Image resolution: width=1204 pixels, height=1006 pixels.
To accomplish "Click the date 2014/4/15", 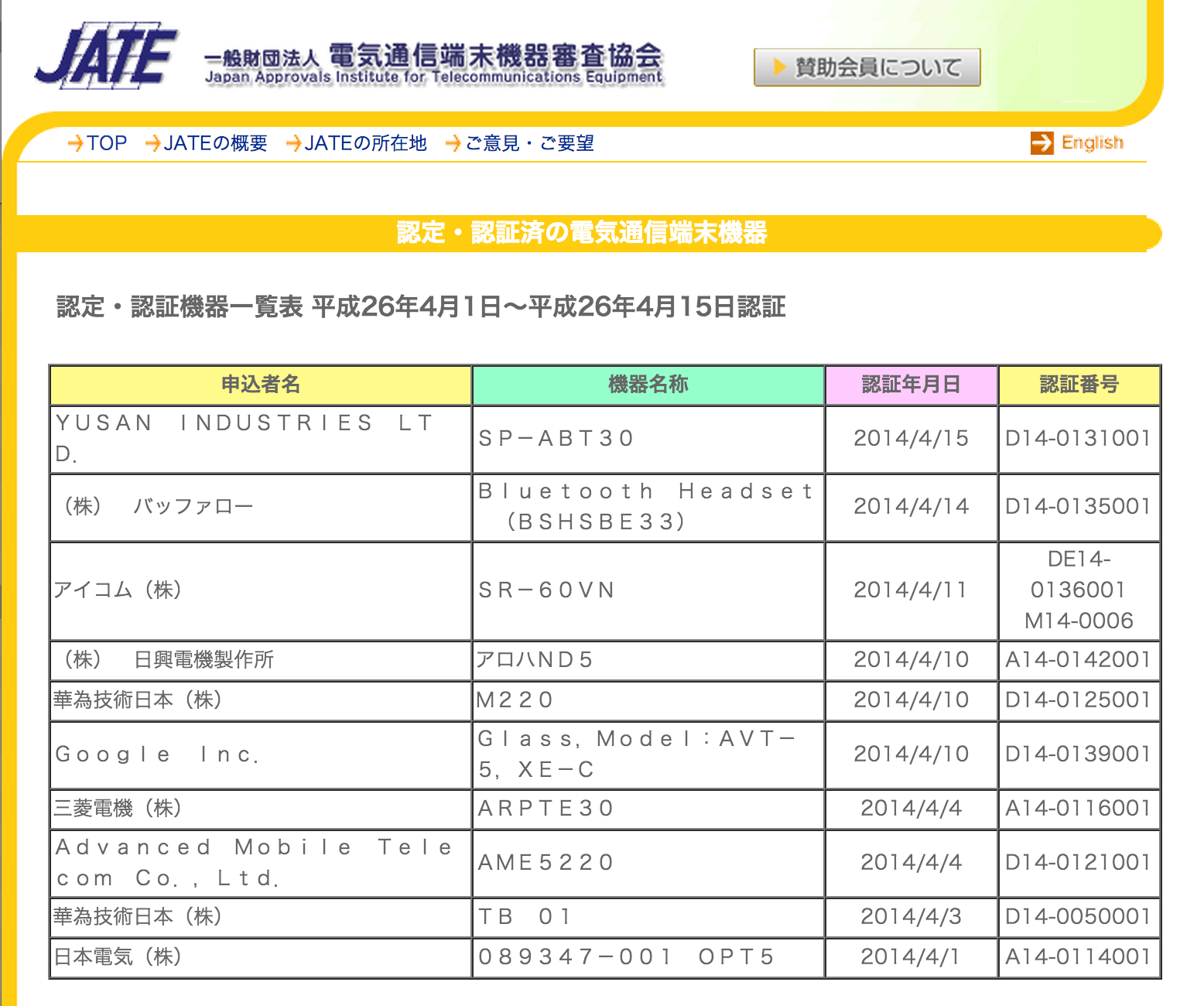I will tap(912, 439).
